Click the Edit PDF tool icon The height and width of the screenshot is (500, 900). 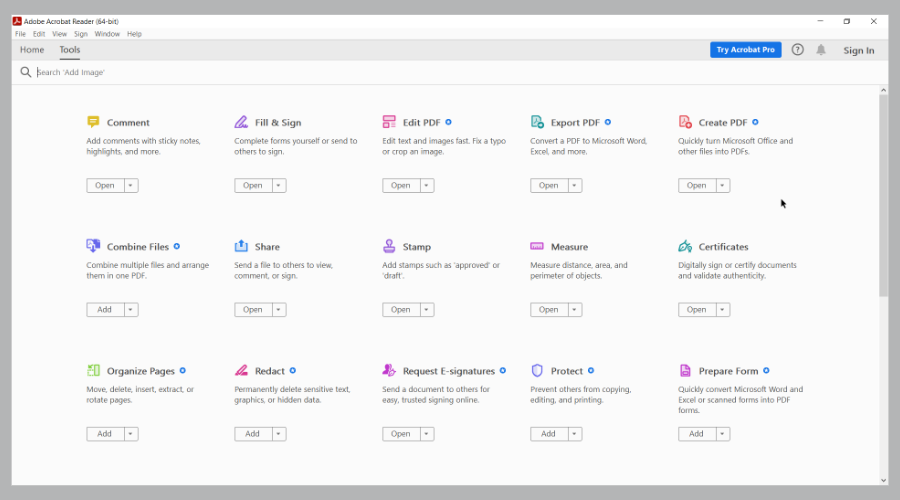[389, 122]
